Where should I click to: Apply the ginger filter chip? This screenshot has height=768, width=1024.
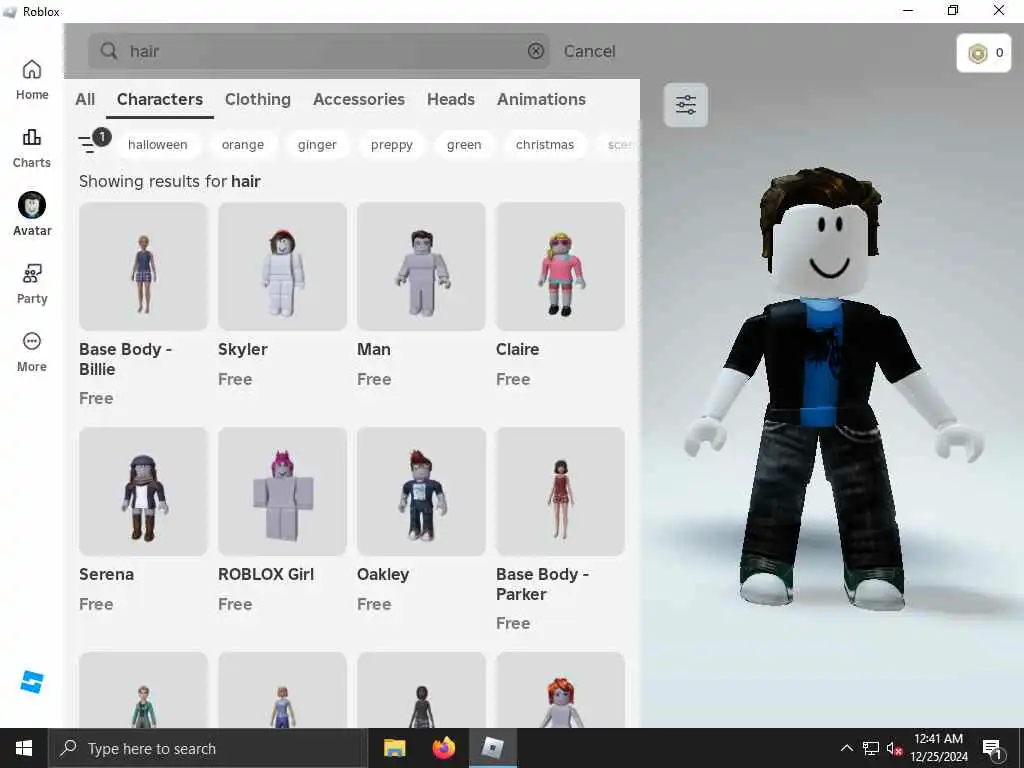pyautogui.click(x=317, y=144)
